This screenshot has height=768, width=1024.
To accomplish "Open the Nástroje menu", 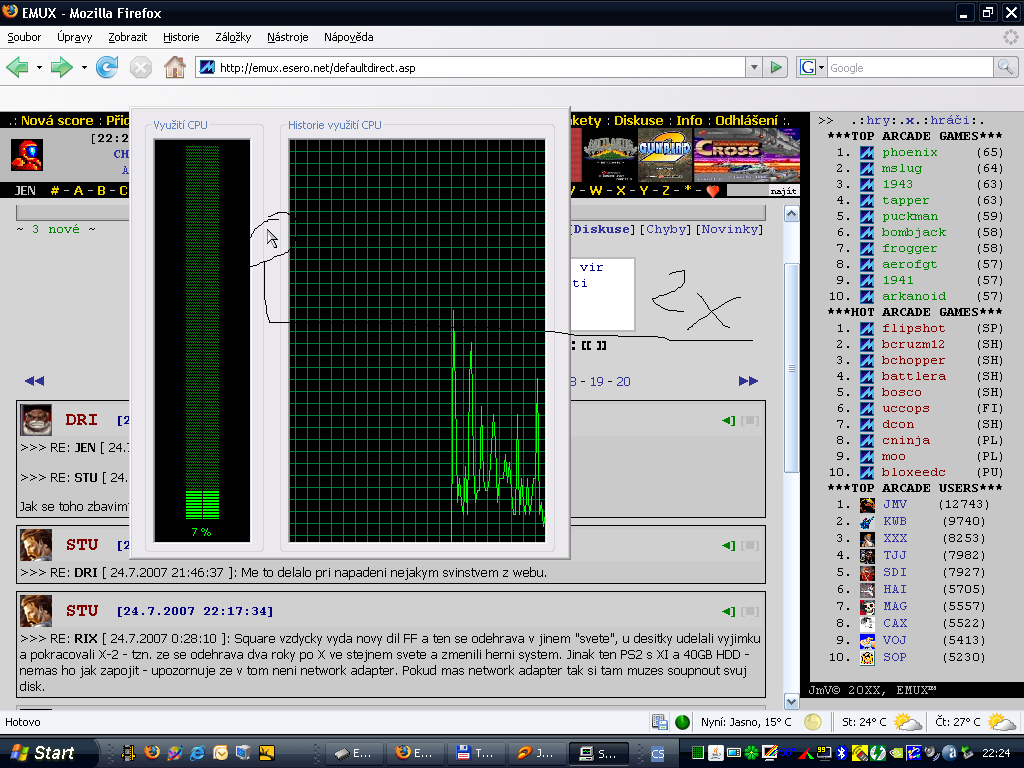I will point(287,37).
